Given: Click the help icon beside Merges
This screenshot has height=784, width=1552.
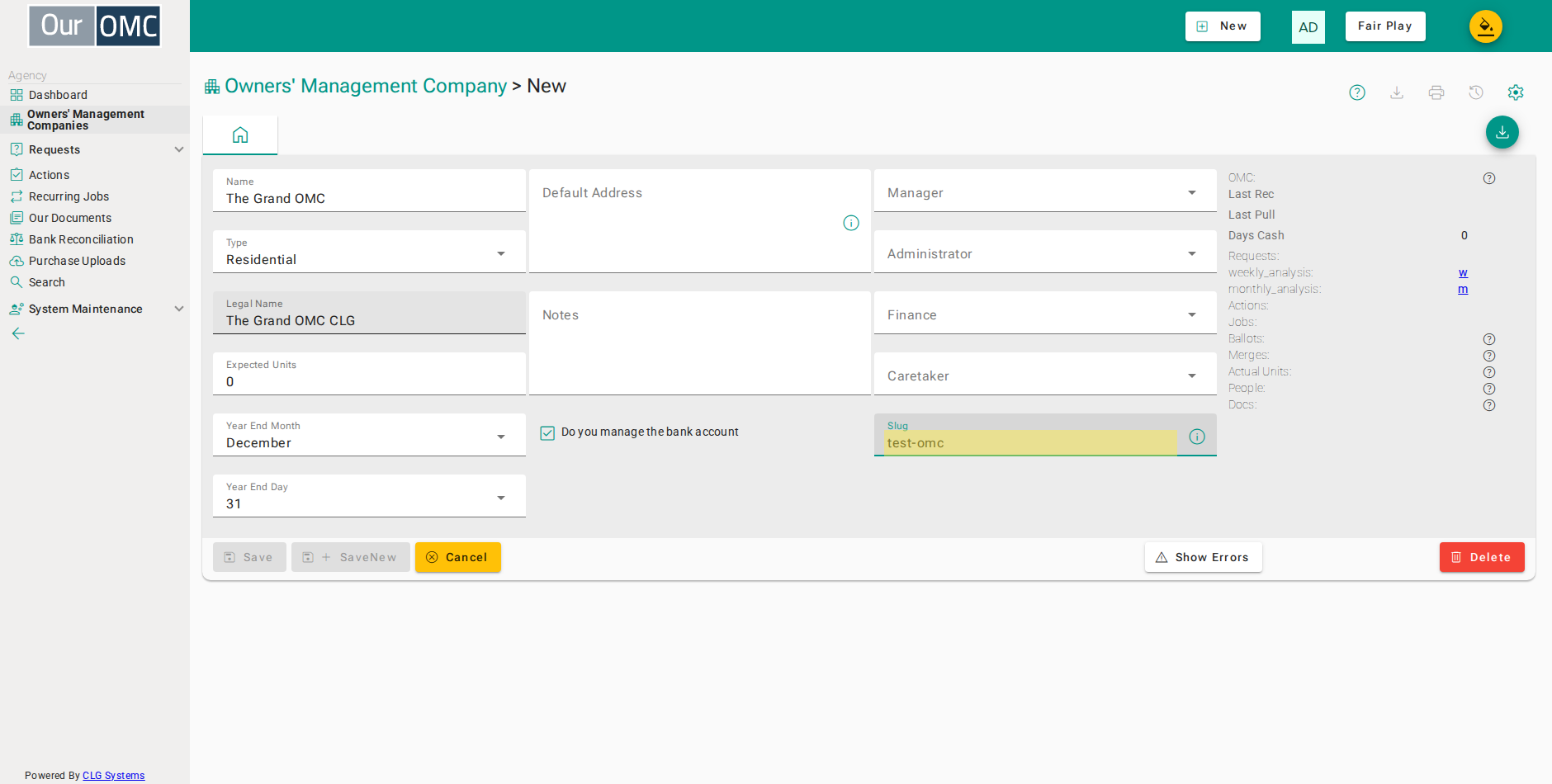Looking at the screenshot, I should (x=1489, y=356).
